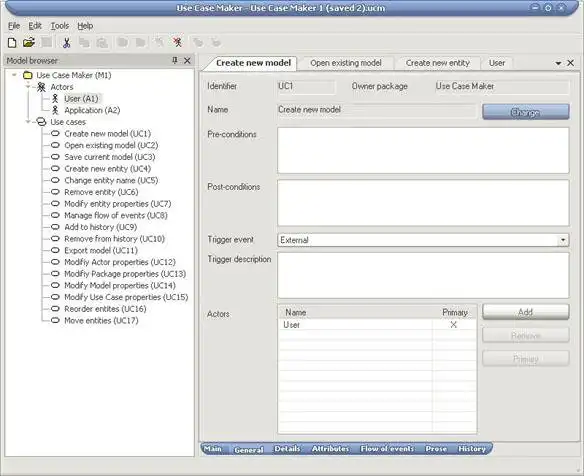This screenshot has width=584, height=476.
Task: Open the tab list dropdown arrow
Action: [558, 63]
